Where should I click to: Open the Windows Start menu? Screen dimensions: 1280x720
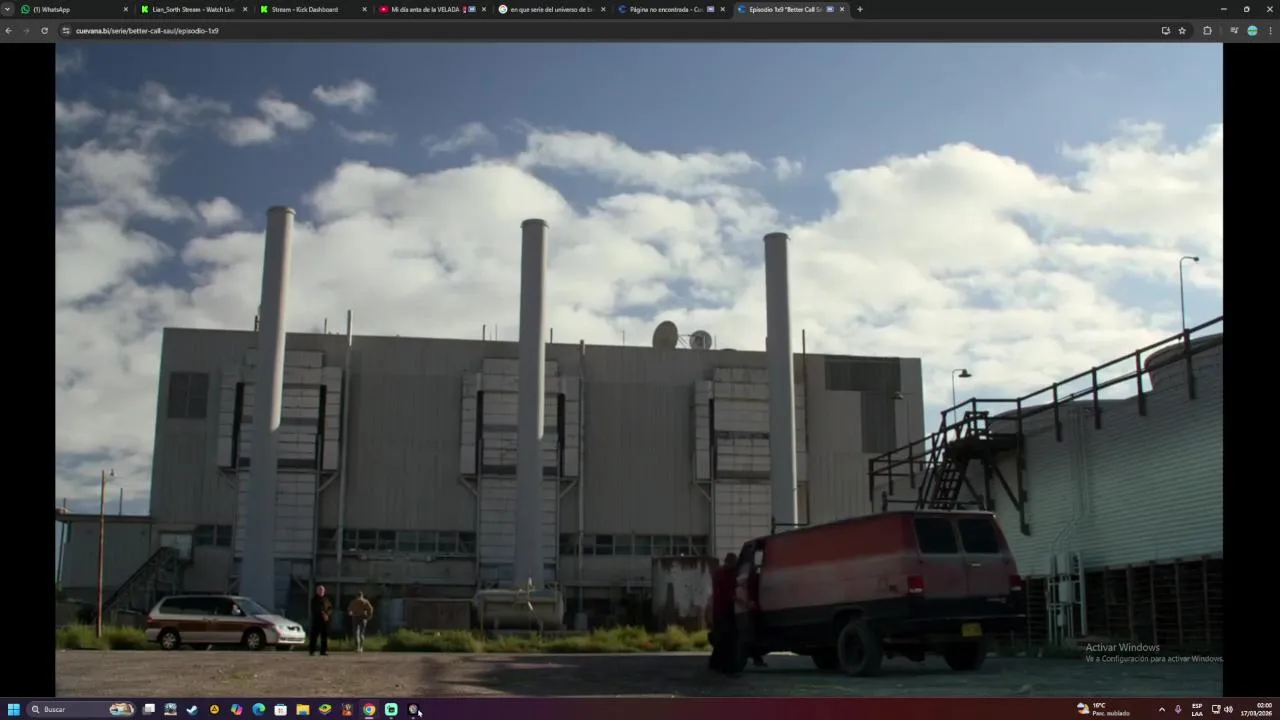coord(14,709)
